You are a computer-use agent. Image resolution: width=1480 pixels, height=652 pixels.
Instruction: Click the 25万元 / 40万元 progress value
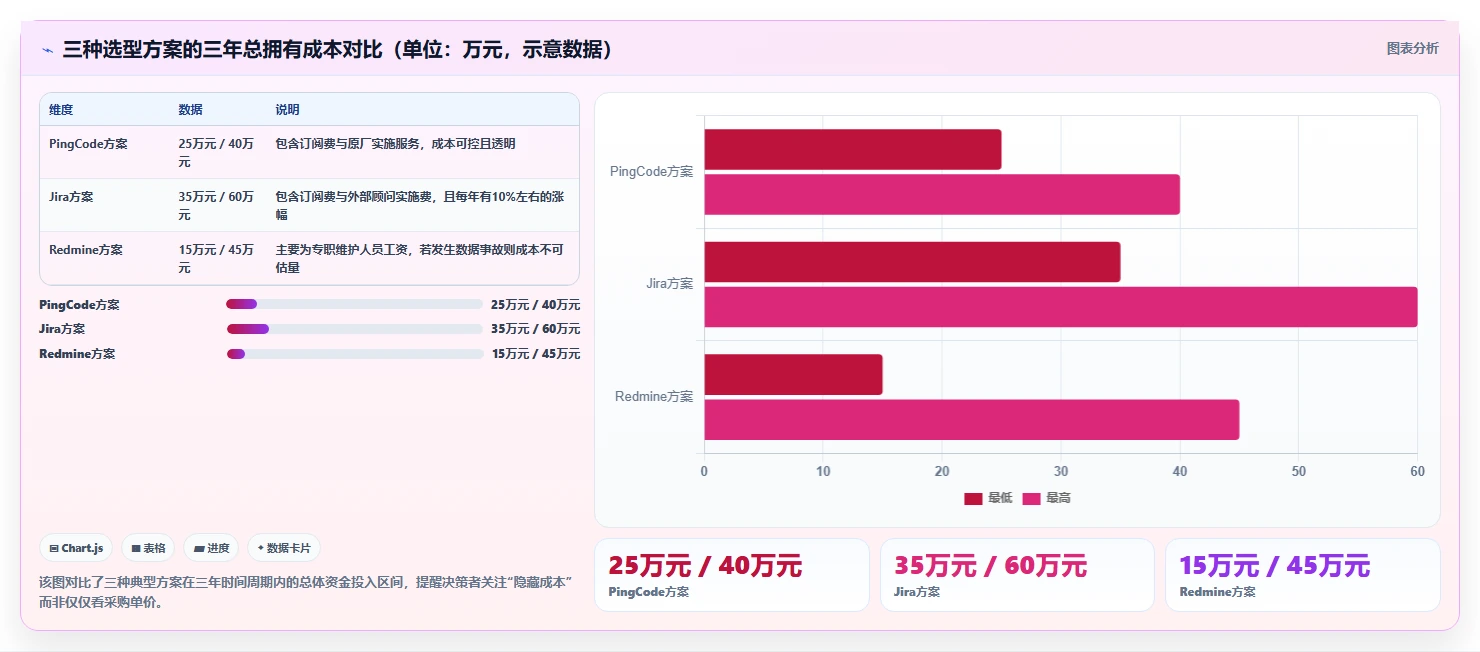[536, 305]
